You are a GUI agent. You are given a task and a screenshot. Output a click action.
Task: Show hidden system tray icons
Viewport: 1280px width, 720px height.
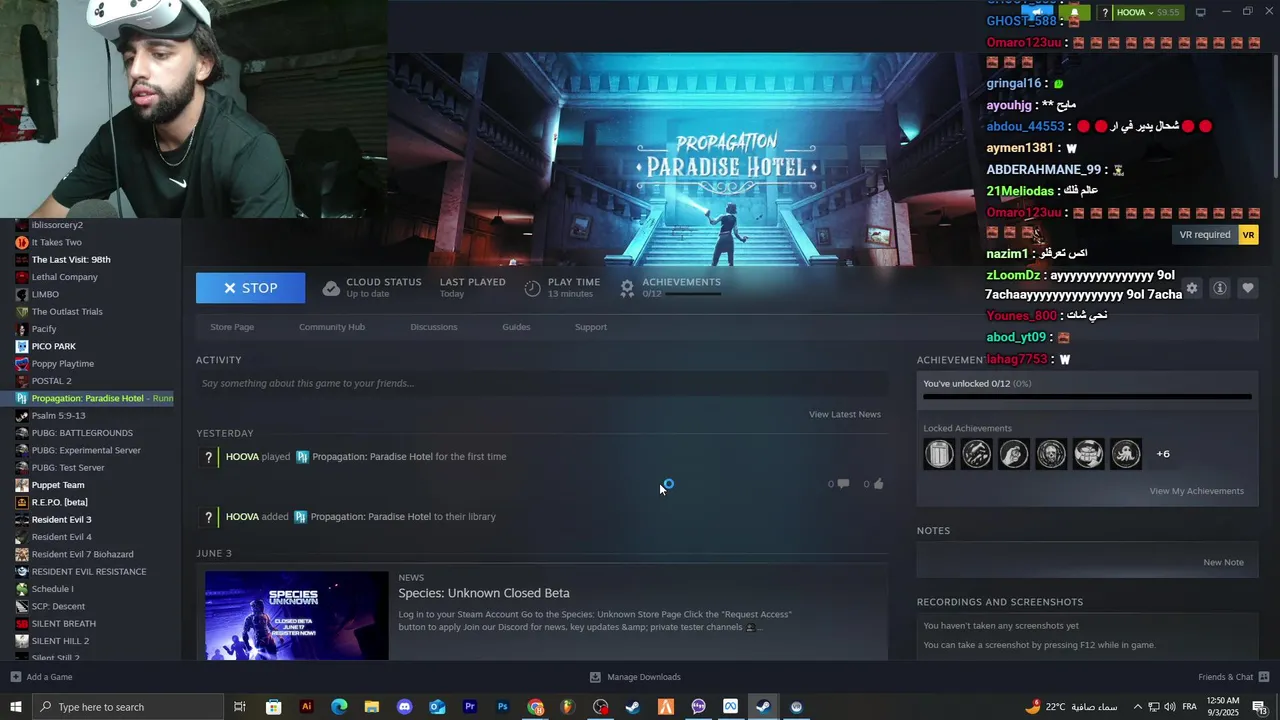coord(1137,707)
